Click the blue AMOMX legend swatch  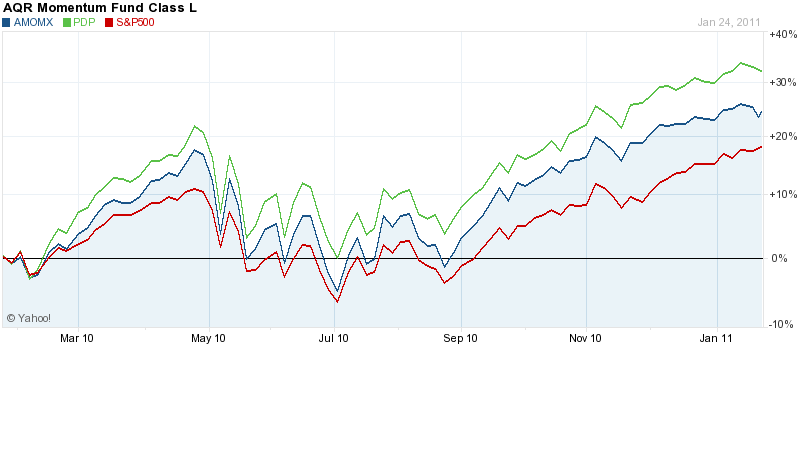7,21
